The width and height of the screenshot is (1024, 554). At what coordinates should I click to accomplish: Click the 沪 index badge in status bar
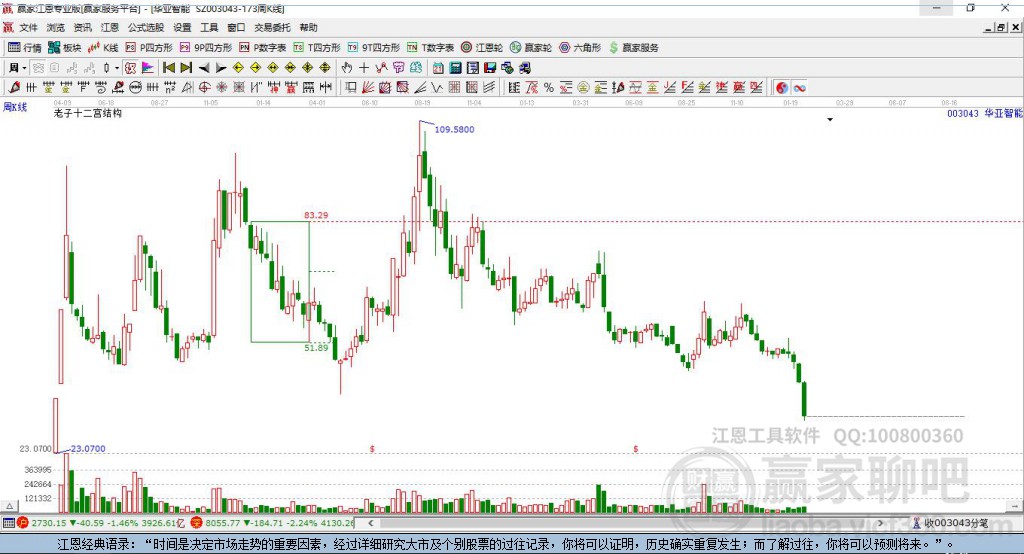point(23,523)
